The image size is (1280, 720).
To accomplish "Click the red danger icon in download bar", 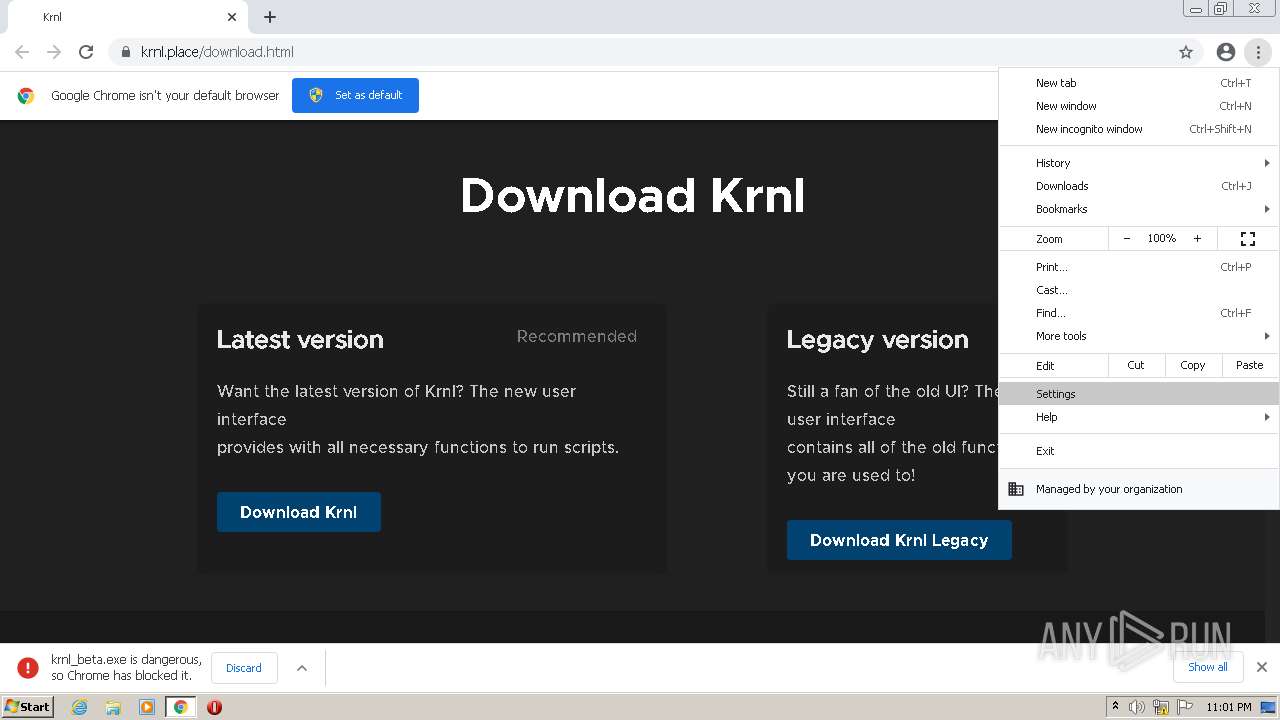I will (x=28, y=668).
